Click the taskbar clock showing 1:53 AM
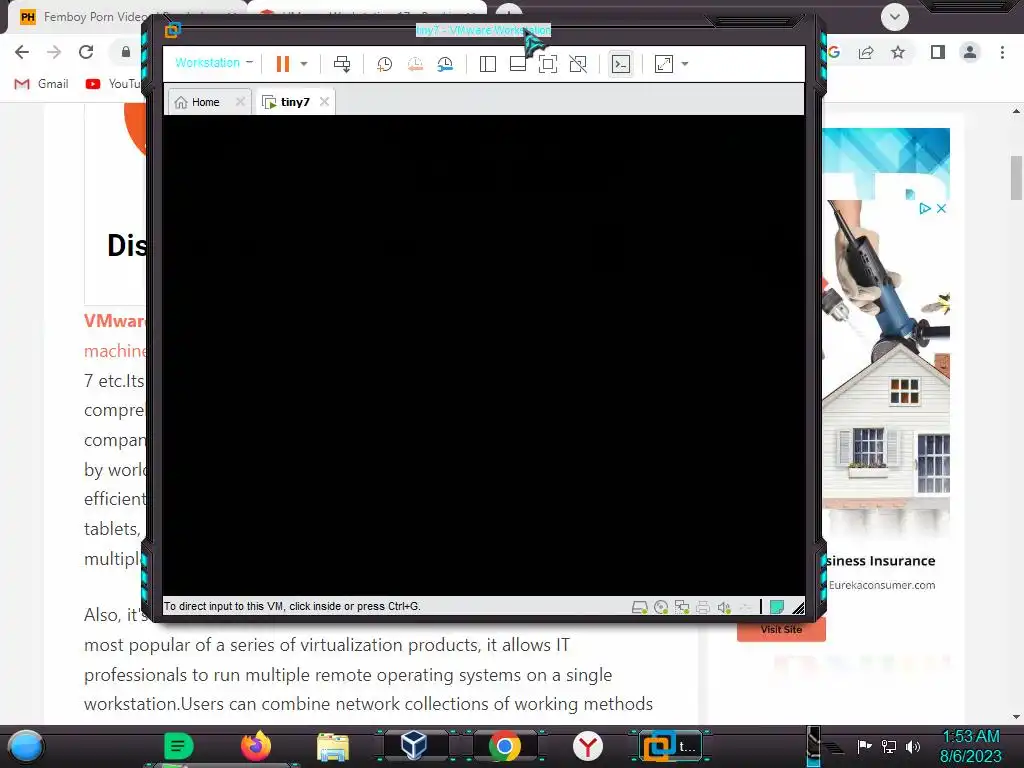This screenshot has height=768, width=1024. [970, 746]
